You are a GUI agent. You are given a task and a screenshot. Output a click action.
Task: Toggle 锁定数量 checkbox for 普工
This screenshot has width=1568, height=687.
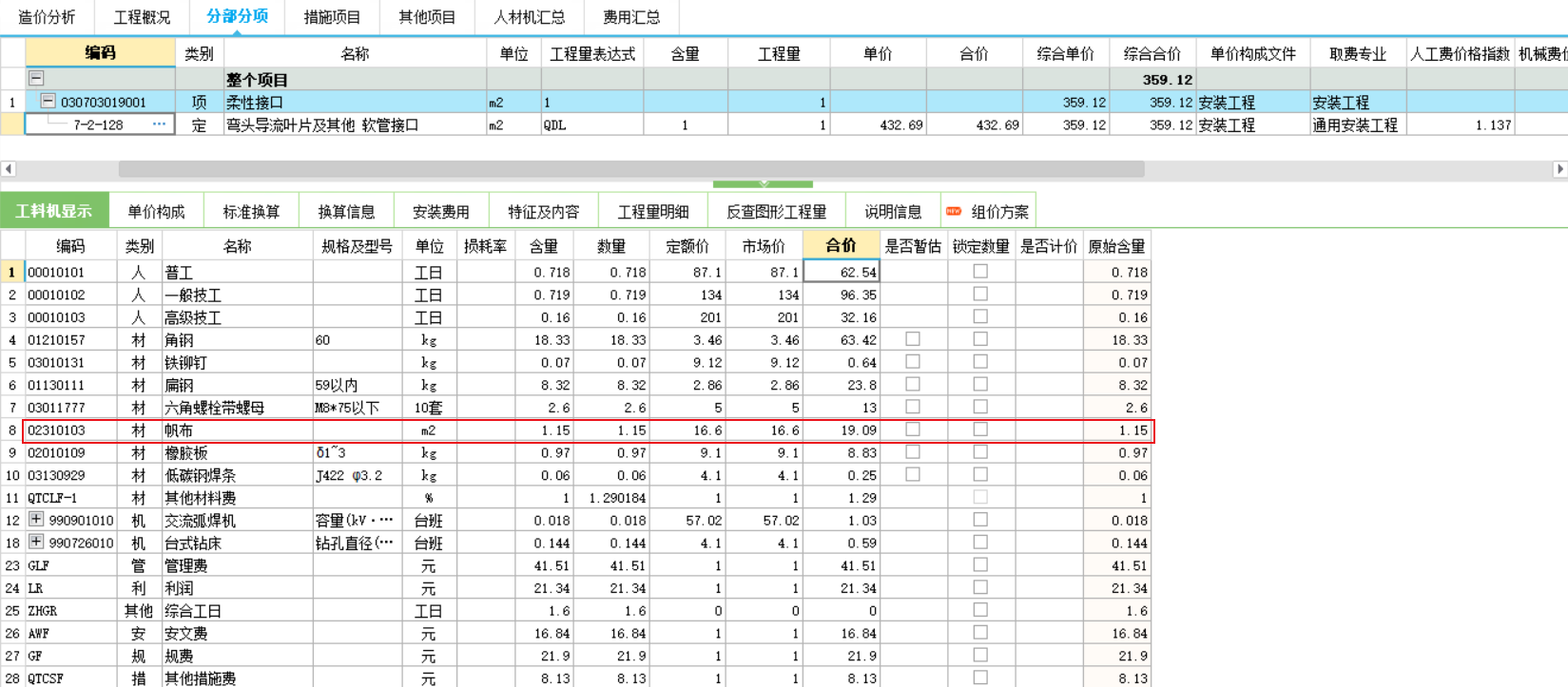pos(980,271)
